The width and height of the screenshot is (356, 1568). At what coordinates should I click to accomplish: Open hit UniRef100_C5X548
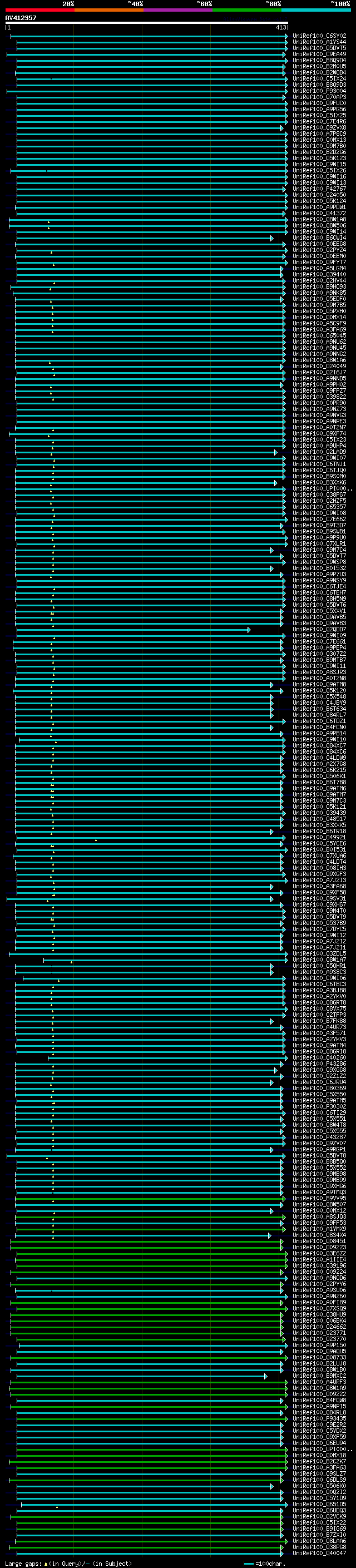(x=319, y=697)
